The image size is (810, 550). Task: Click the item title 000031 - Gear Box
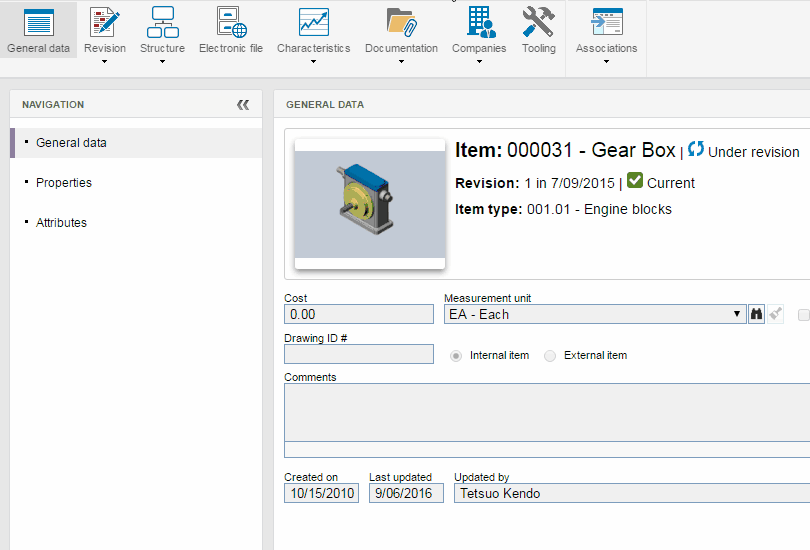click(x=591, y=150)
